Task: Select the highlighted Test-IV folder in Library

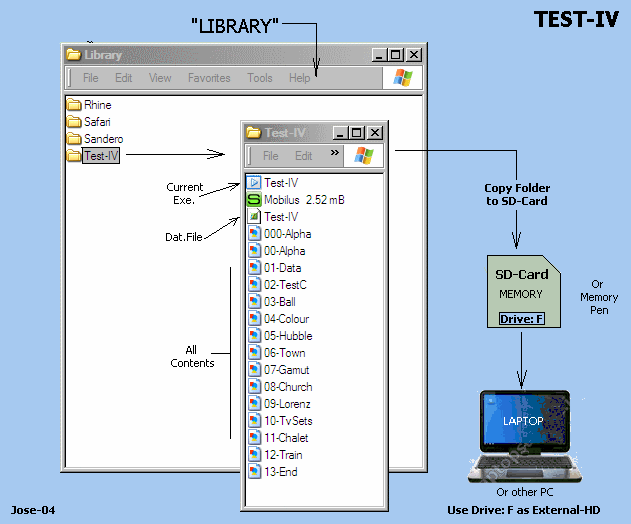Action: [x=101, y=156]
